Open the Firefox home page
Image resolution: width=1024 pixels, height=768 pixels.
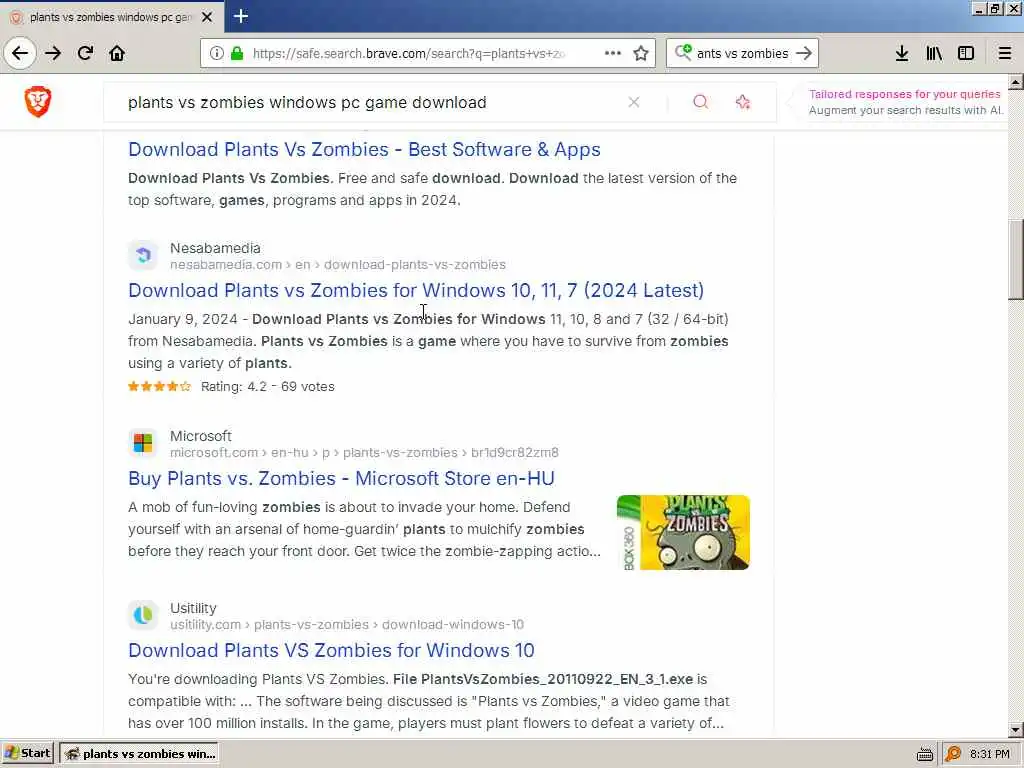coord(117,53)
